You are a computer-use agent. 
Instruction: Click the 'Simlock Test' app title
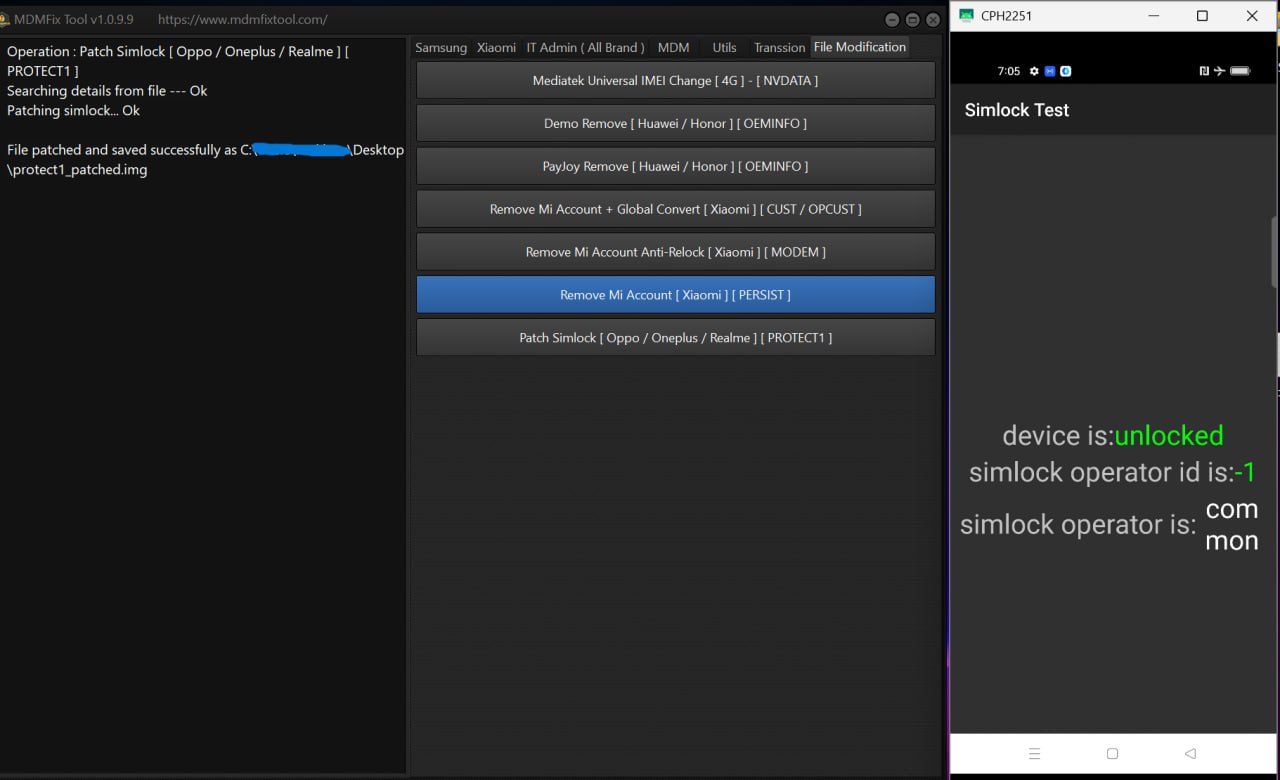click(1017, 110)
